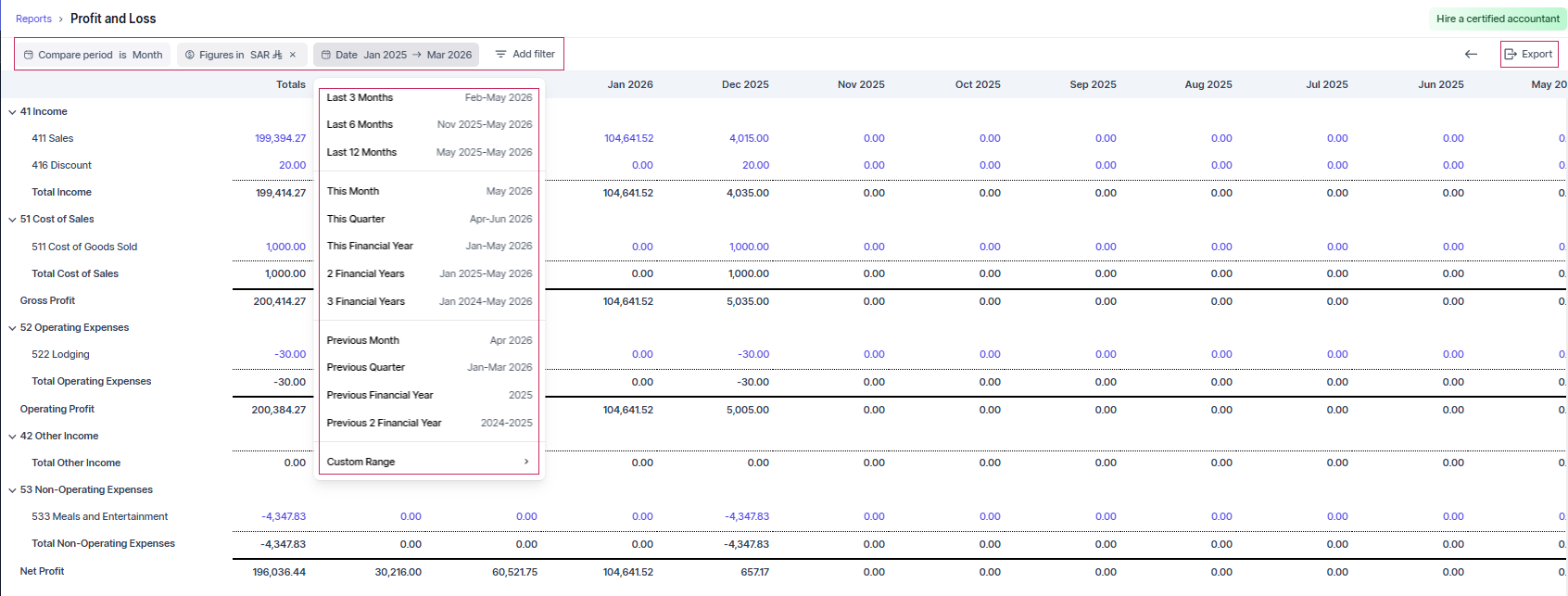Click the Compare period calendar icon
Screen dimensions: 1568x596
pyautogui.click(x=29, y=55)
